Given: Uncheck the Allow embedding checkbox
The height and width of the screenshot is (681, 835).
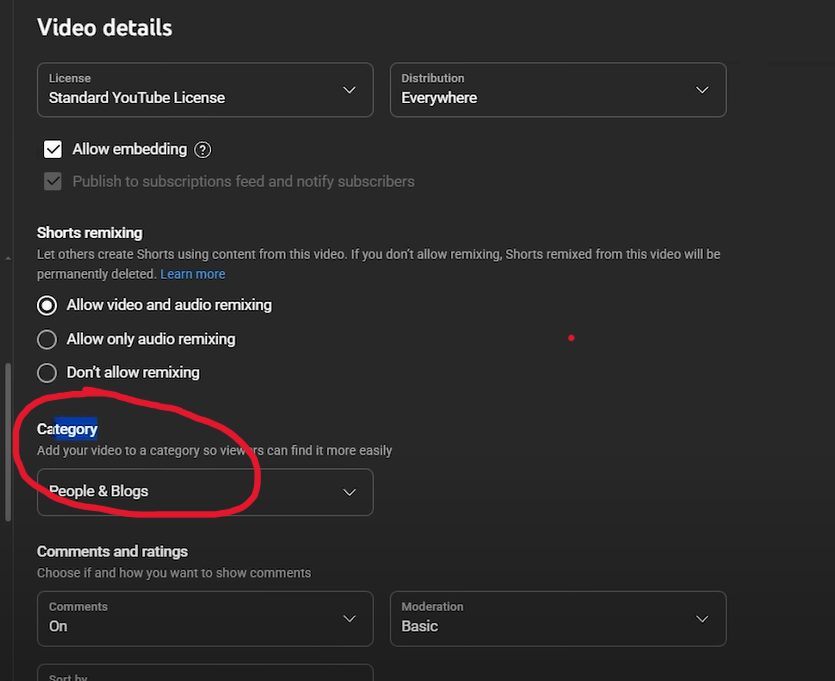Looking at the screenshot, I should tap(52, 149).
